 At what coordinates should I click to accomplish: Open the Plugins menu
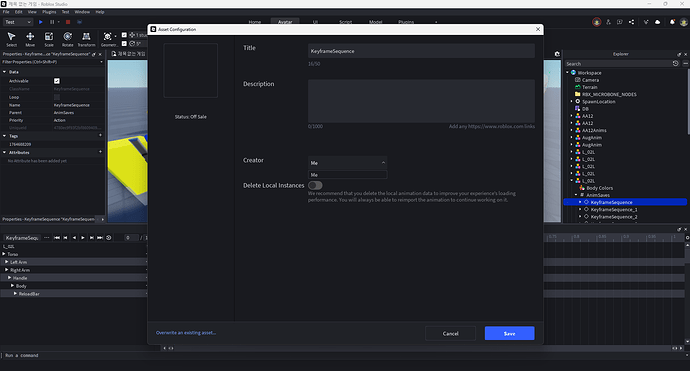coord(49,12)
